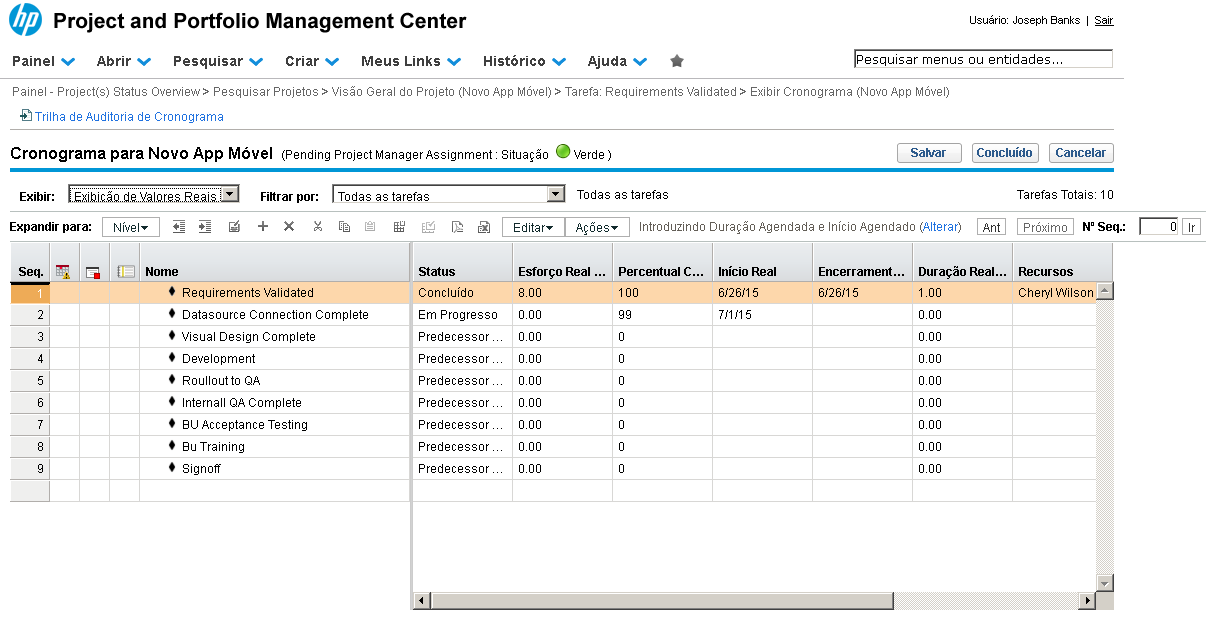Open the Ações dropdown menu
This screenshot has width=1206, height=621.
pyautogui.click(x=597, y=228)
